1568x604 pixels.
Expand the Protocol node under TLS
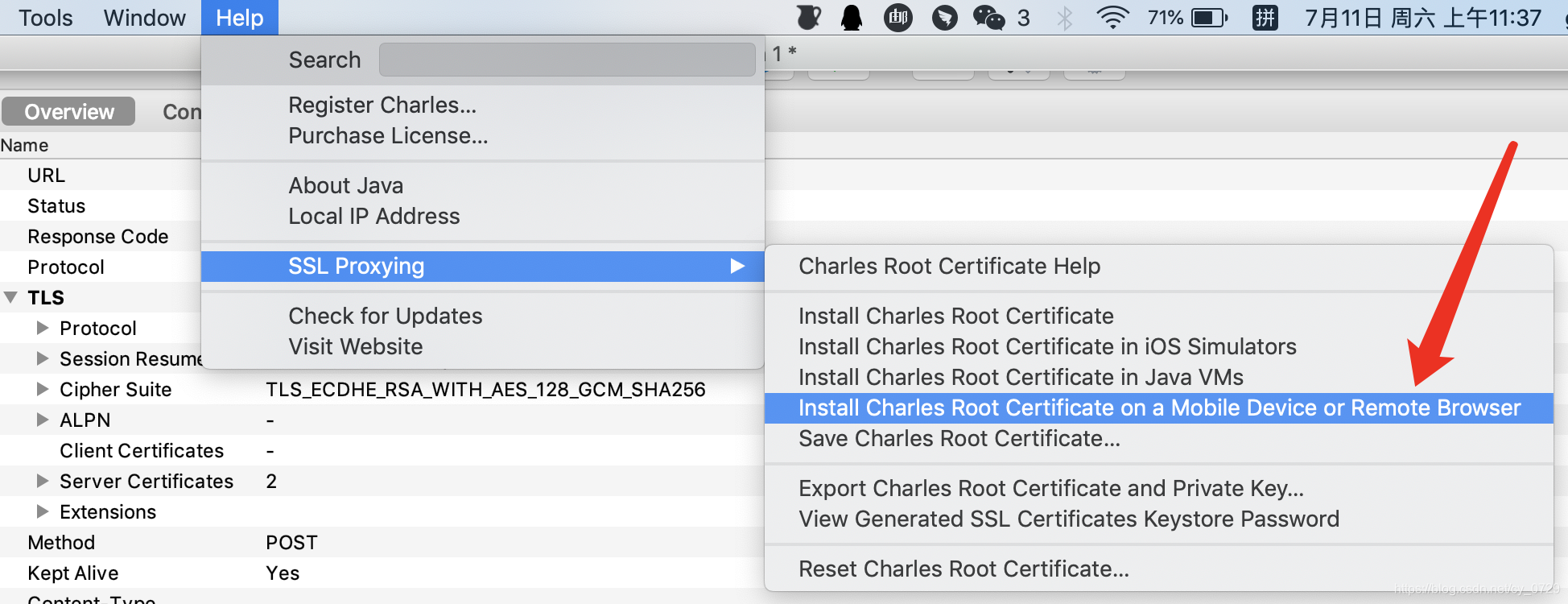point(43,328)
